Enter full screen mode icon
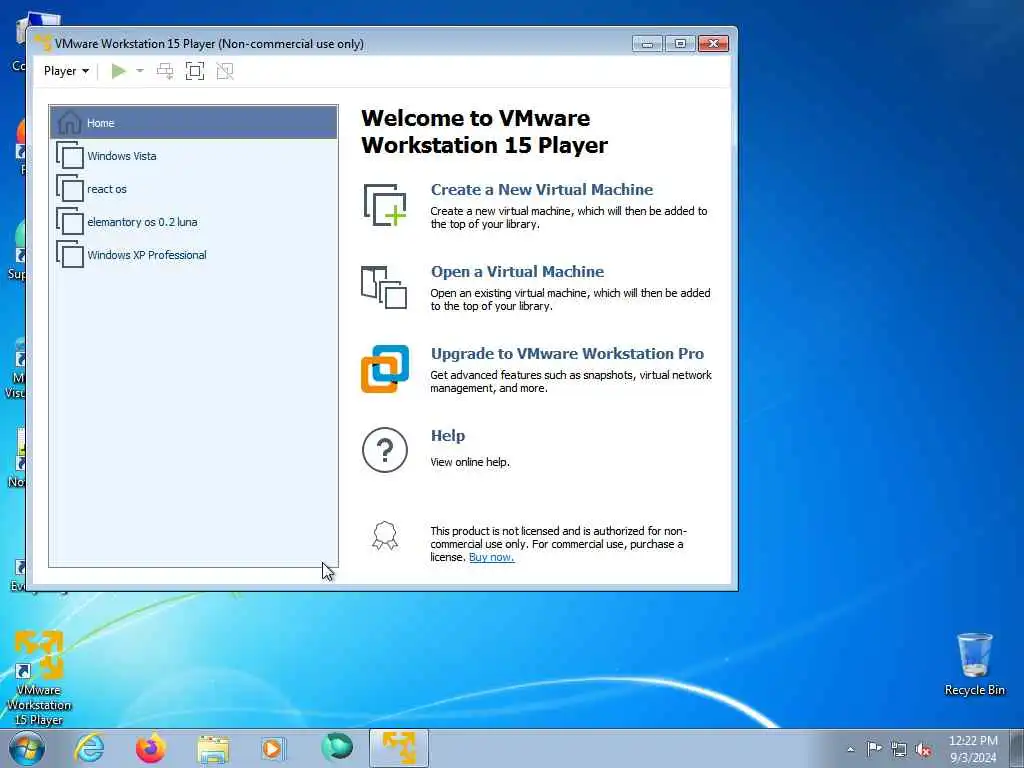 pyautogui.click(x=195, y=71)
